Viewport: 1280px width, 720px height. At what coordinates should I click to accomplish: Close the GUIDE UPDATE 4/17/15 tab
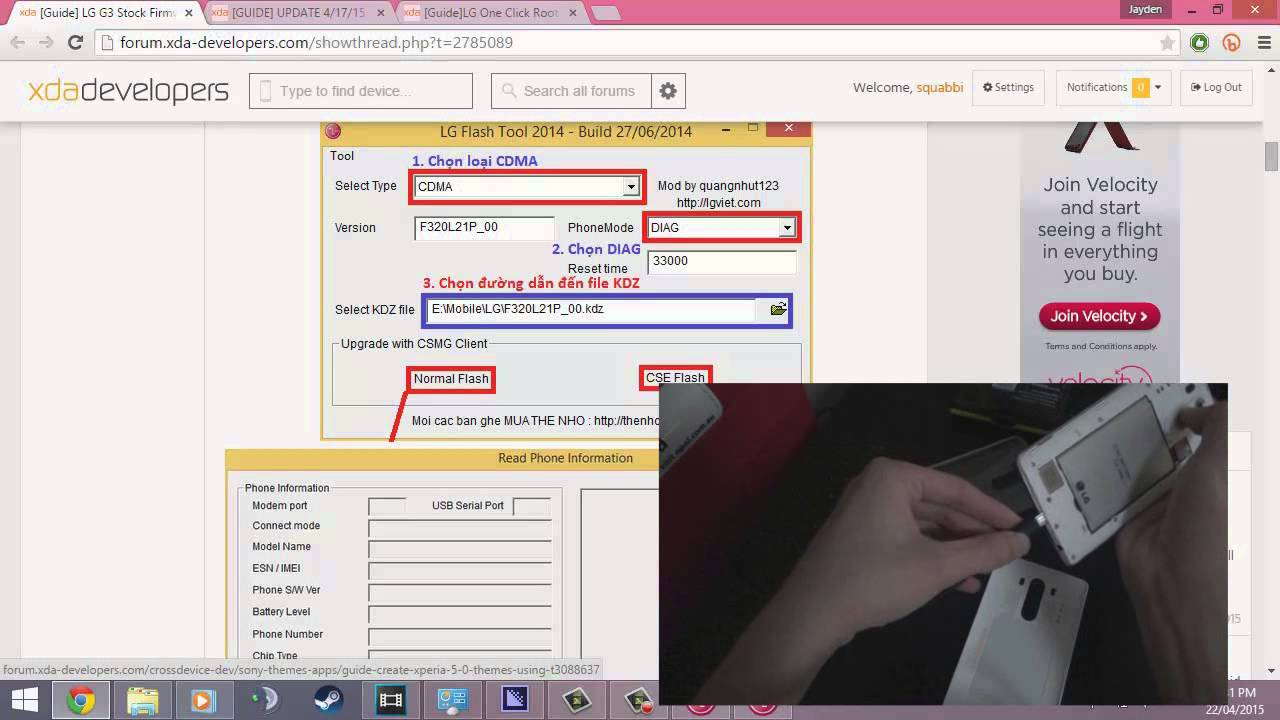(x=381, y=13)
